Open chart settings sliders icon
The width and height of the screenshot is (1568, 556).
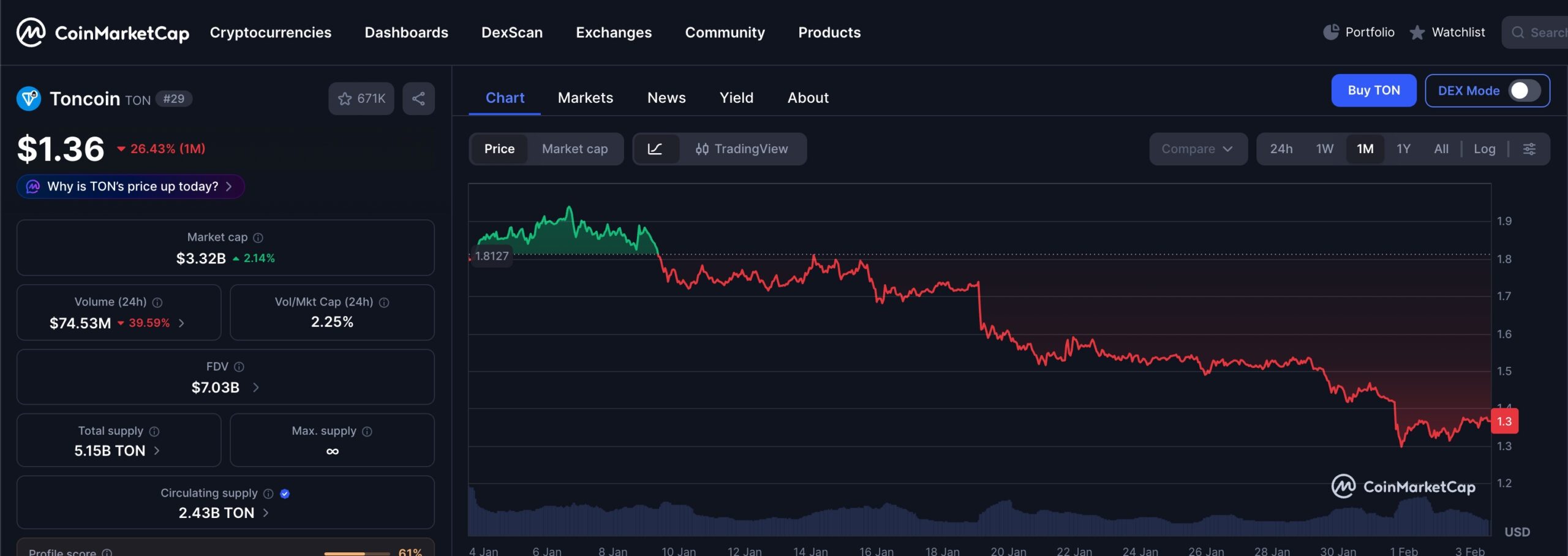click(x=1529, y=149)
